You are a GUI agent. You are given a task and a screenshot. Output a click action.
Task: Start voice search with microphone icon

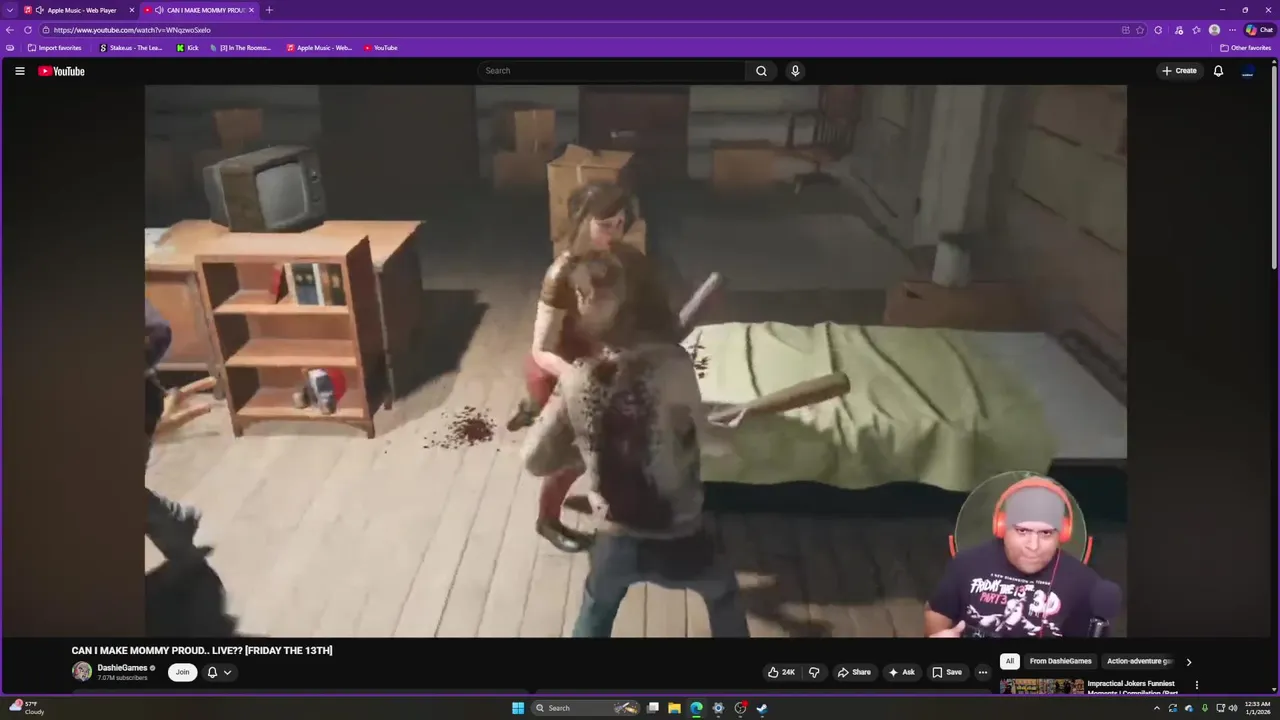(x=795, y=71)
